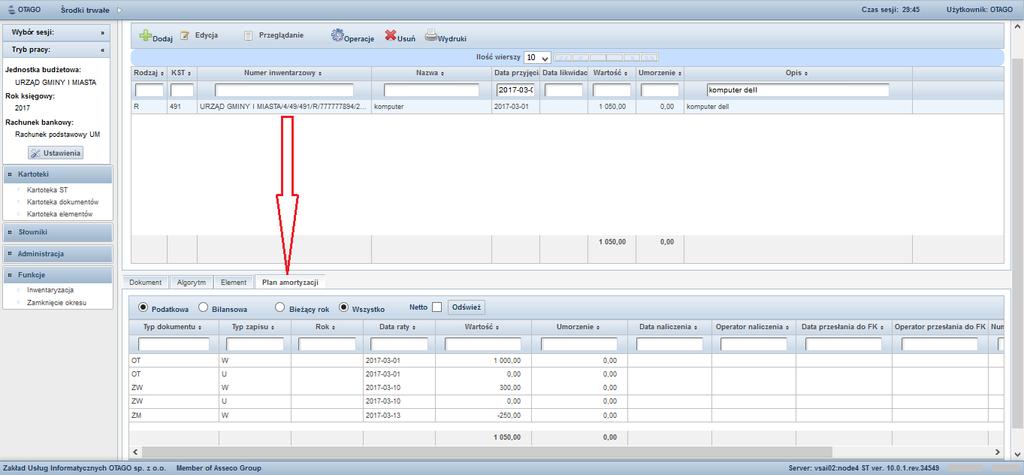Open Kartoteka ST link
The height and width of the screenshot is (475, 1024).
coord(48,190)
